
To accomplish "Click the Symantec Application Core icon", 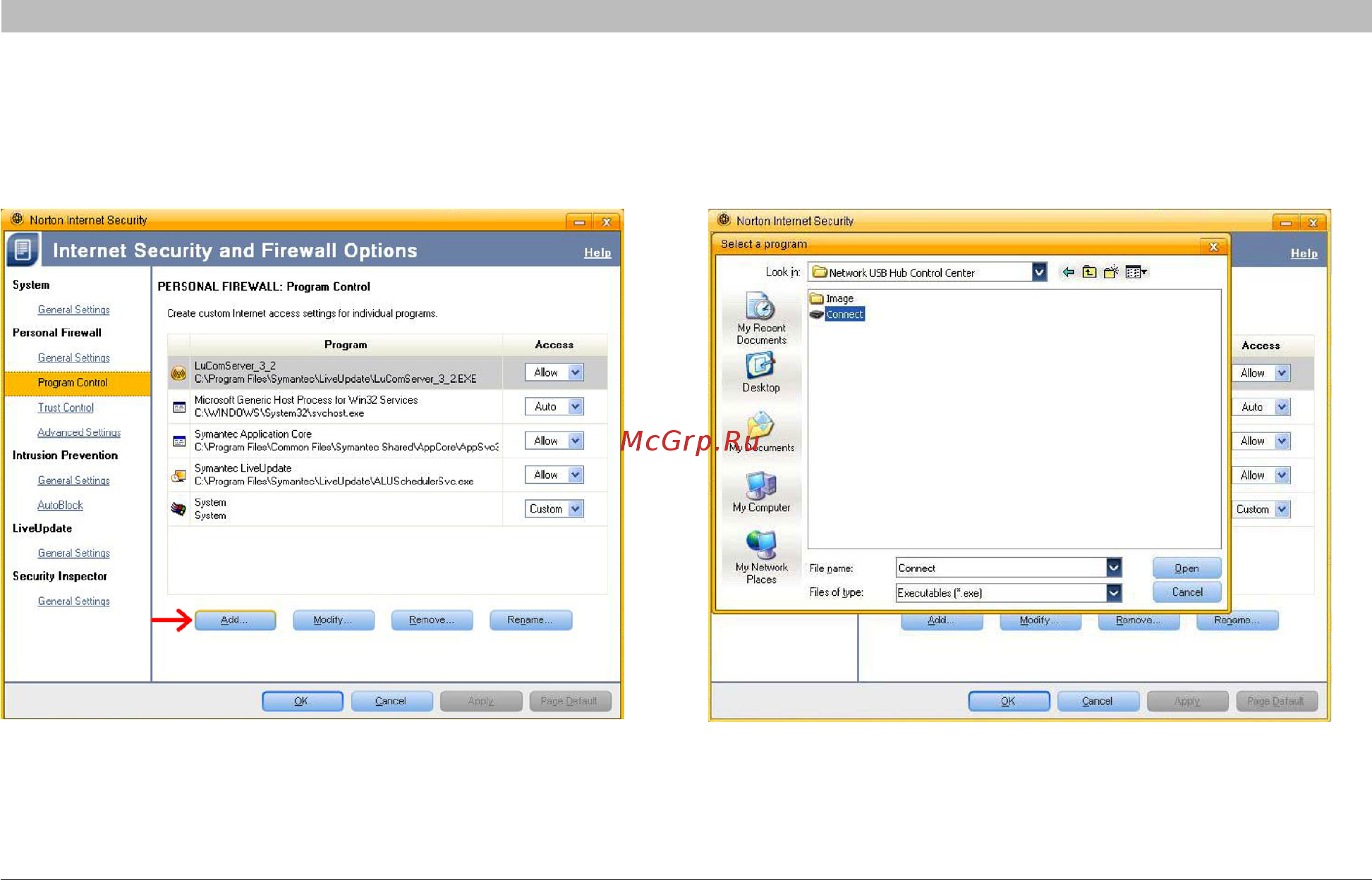I will tap(179, 441).
